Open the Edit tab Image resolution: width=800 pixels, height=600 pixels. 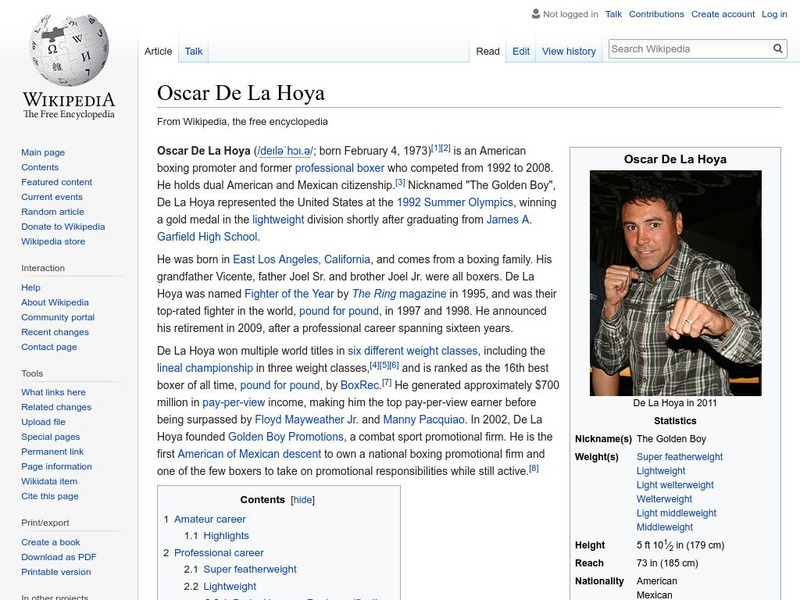coord(521,50)
